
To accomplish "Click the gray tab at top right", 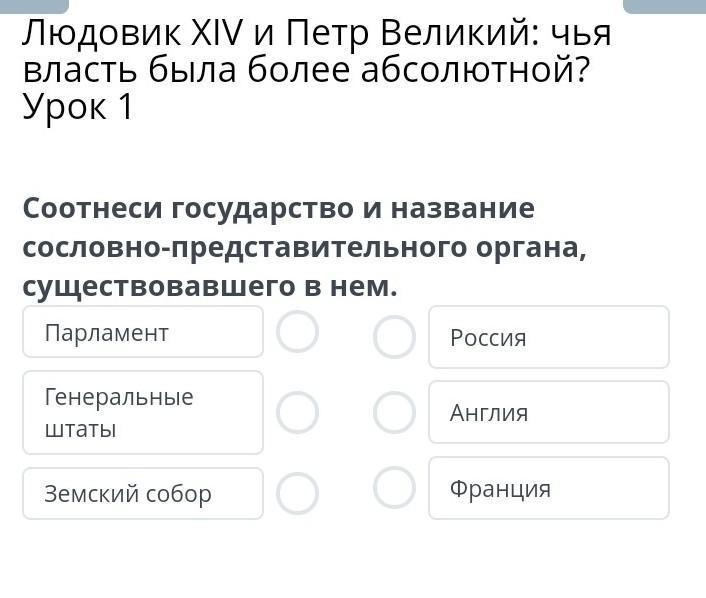I will coord(664,5).
